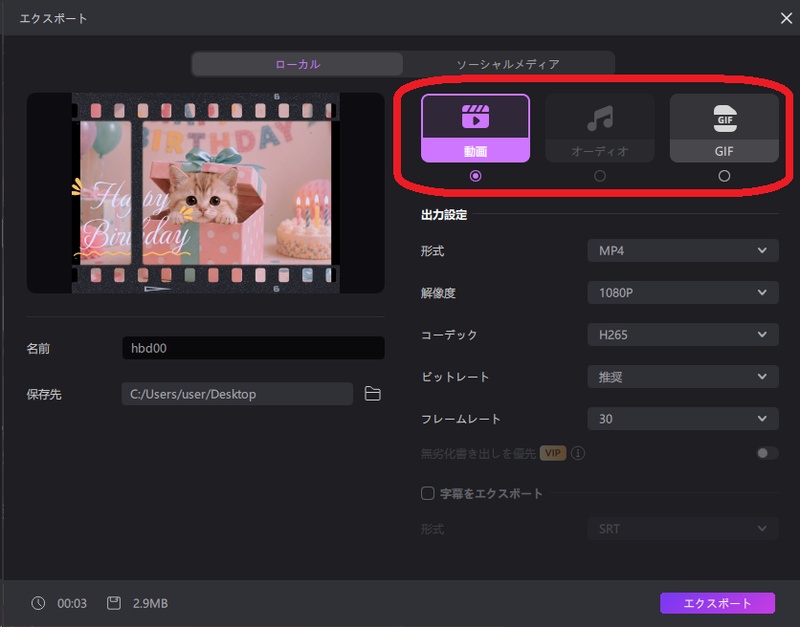
Task: Open the ビットレート 推奨 dropdown
Action: pos(683,377)
